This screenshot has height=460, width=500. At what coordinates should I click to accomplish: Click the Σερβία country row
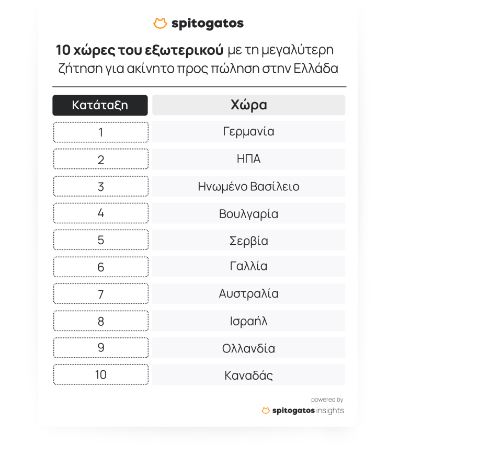(x=249, y=240)
